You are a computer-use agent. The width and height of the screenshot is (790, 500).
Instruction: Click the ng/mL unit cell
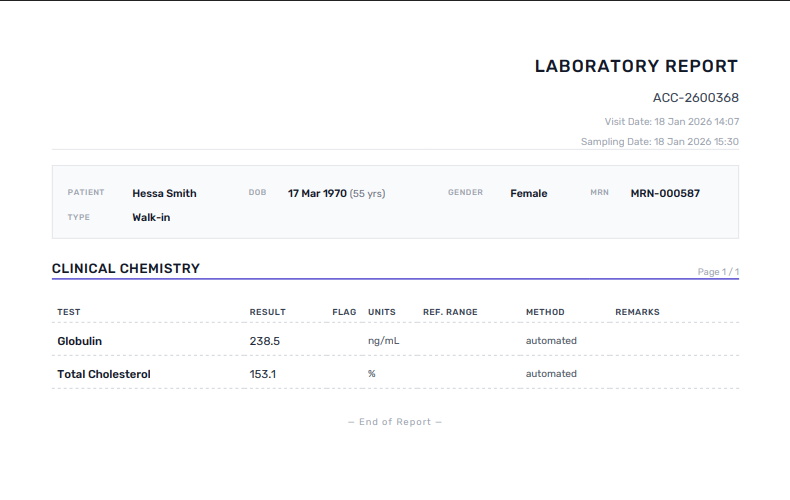click(383, 341)
